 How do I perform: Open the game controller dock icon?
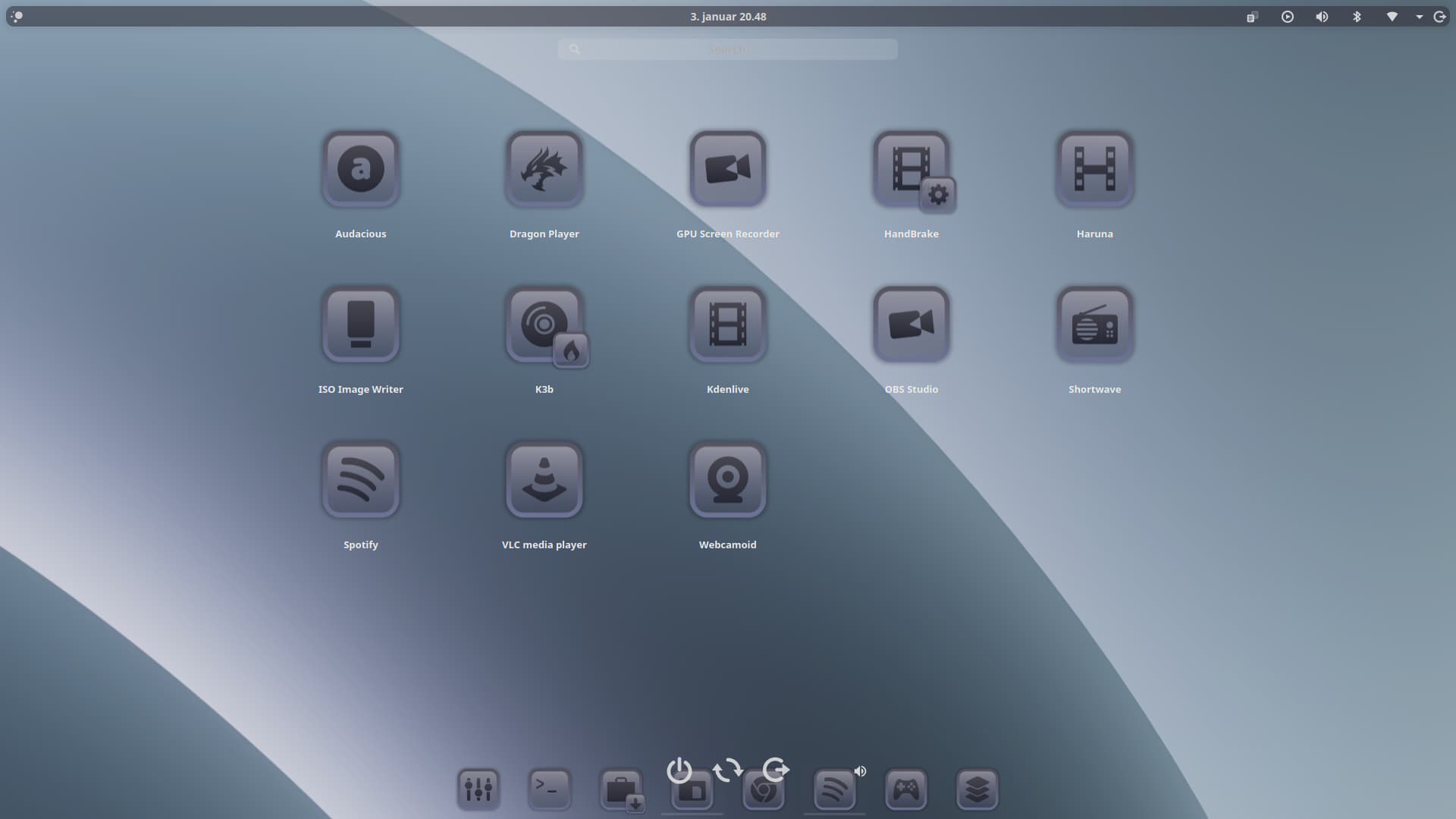coord(905,790)
